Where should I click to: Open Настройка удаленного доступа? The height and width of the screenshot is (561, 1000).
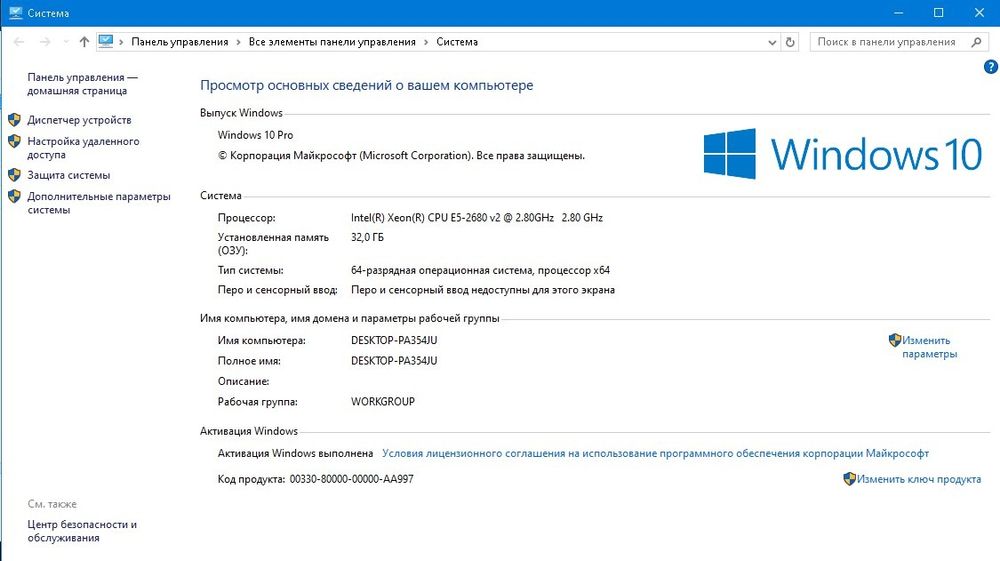[x=83, y=148]
